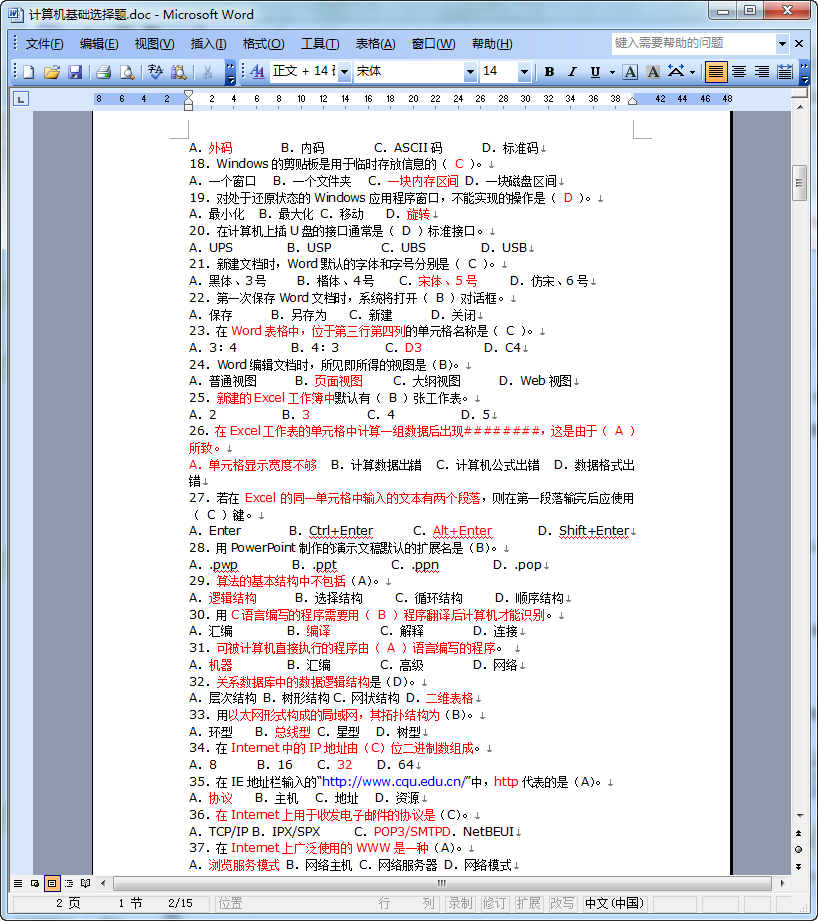Viewport: 818px width, 921px height.
Task: Click the first line indent marker on ruler
Action: [188, 95]
